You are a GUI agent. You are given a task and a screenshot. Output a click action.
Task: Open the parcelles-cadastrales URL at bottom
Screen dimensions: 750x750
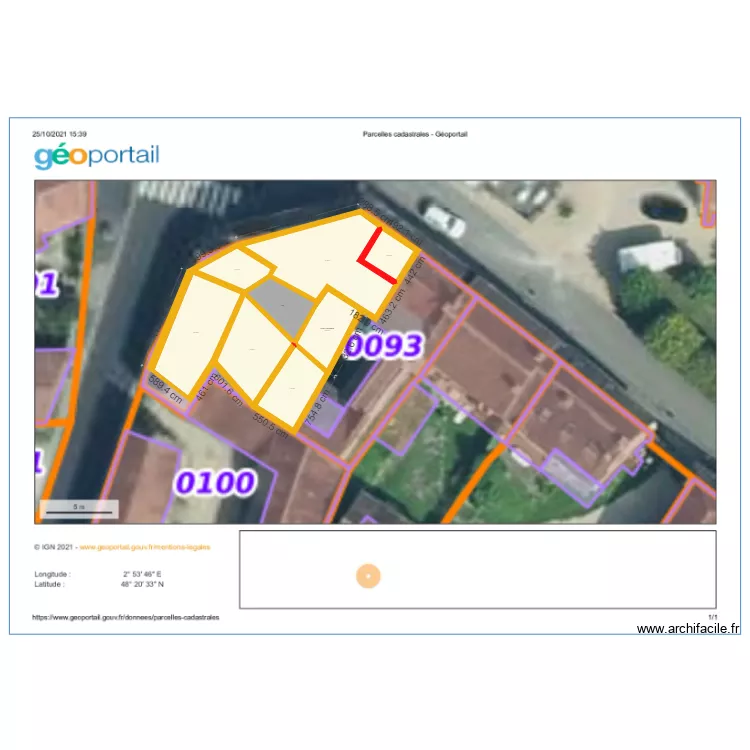pyautogui.click(x=126, y=618)
